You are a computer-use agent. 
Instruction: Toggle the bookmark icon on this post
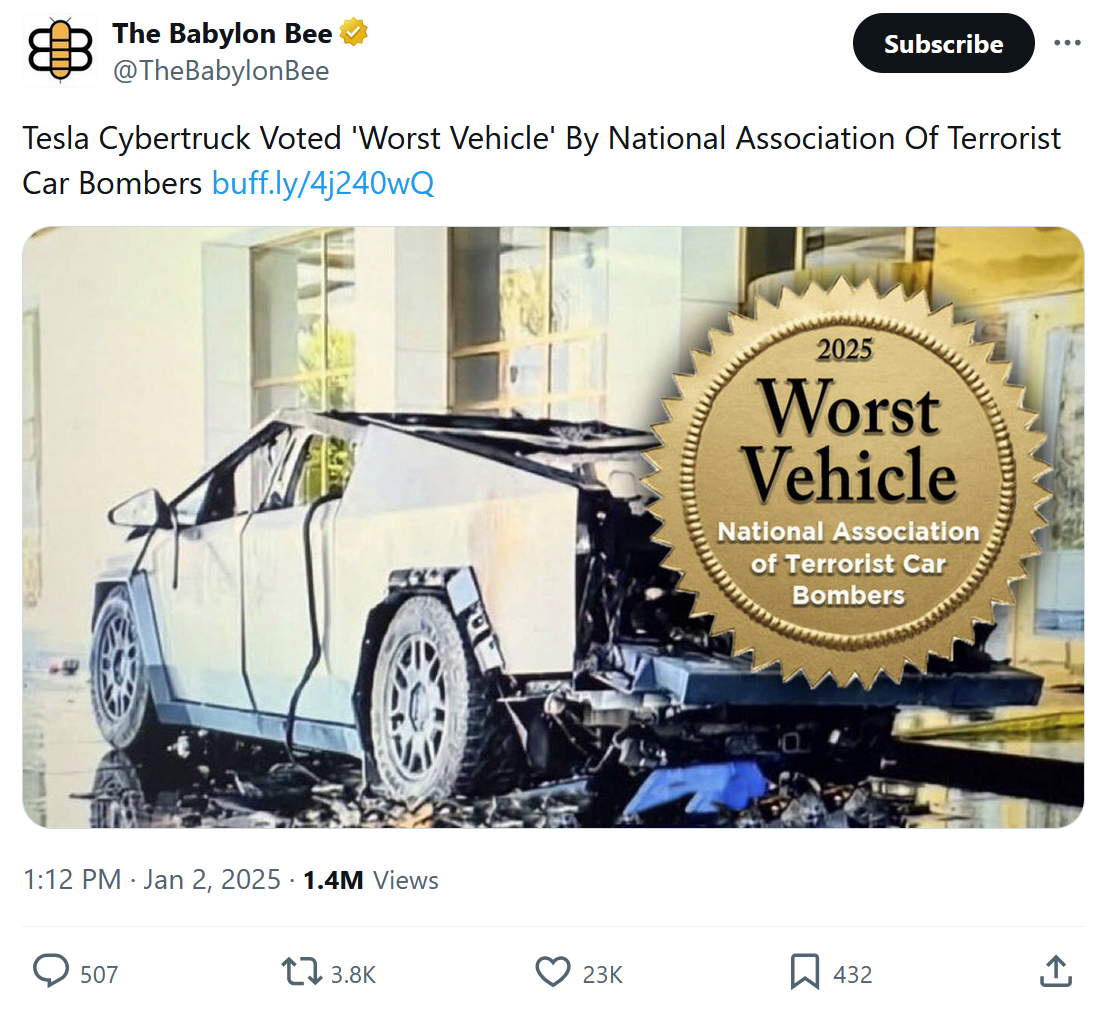[805, 971]
